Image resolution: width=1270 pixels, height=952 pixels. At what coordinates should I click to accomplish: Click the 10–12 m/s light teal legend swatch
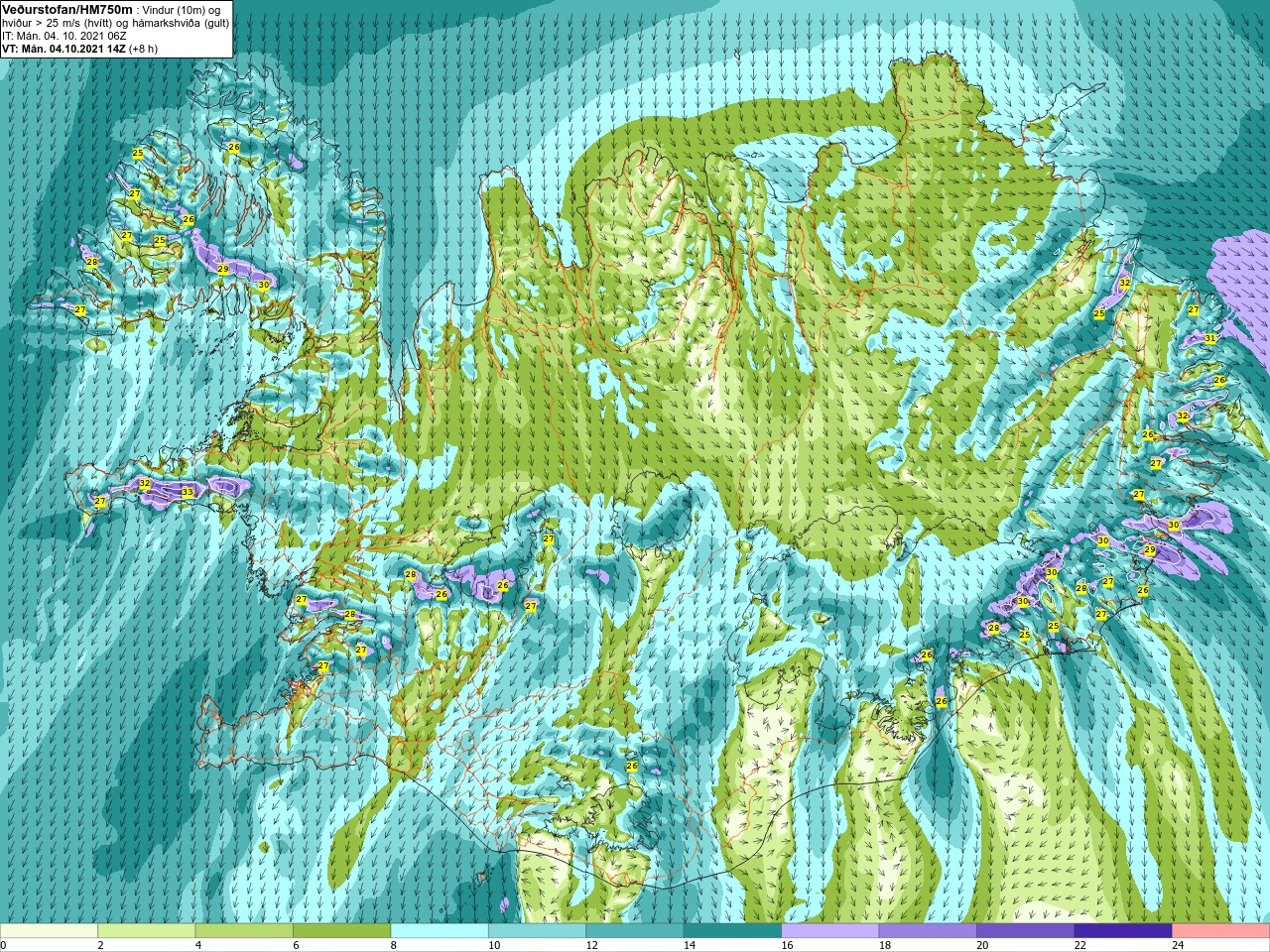[537, 931]
